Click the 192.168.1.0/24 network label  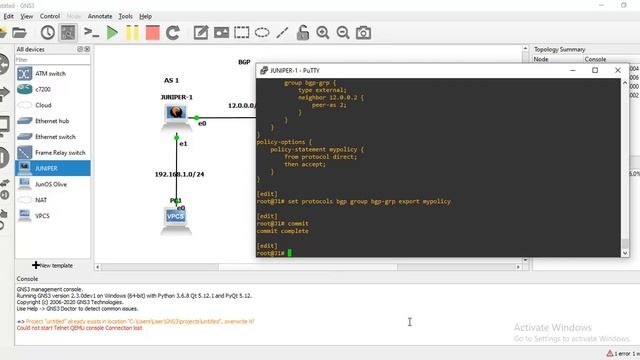[x=179, y=174]
